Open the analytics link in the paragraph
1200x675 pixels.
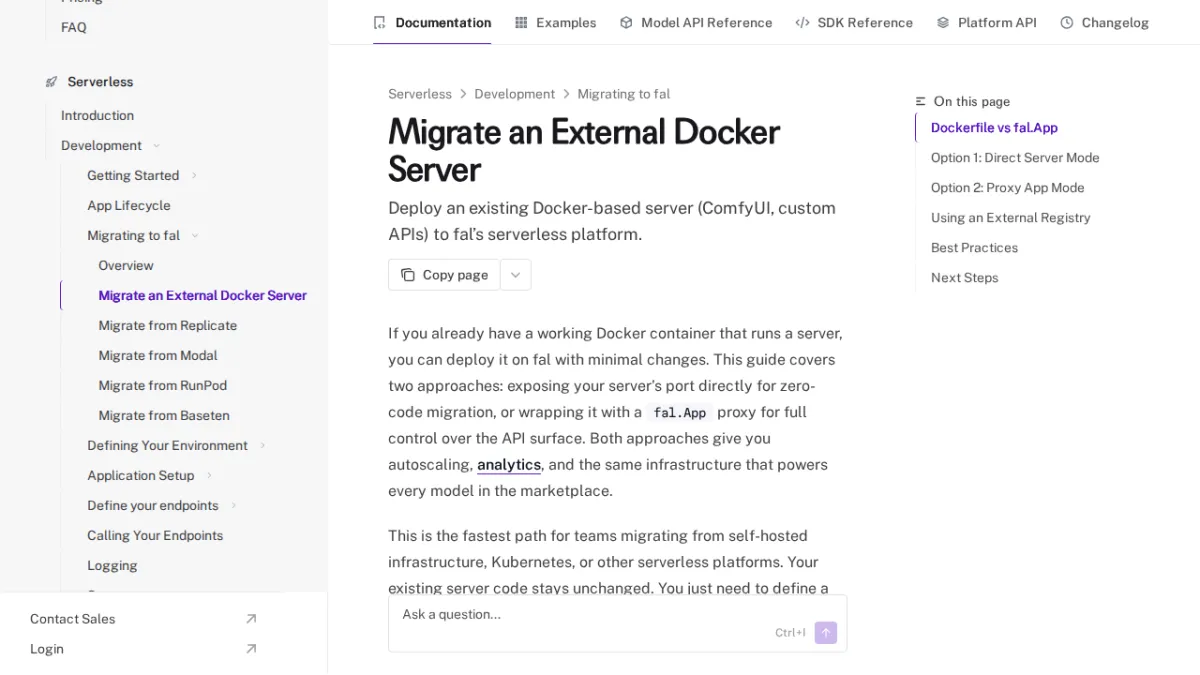point(509,465)
